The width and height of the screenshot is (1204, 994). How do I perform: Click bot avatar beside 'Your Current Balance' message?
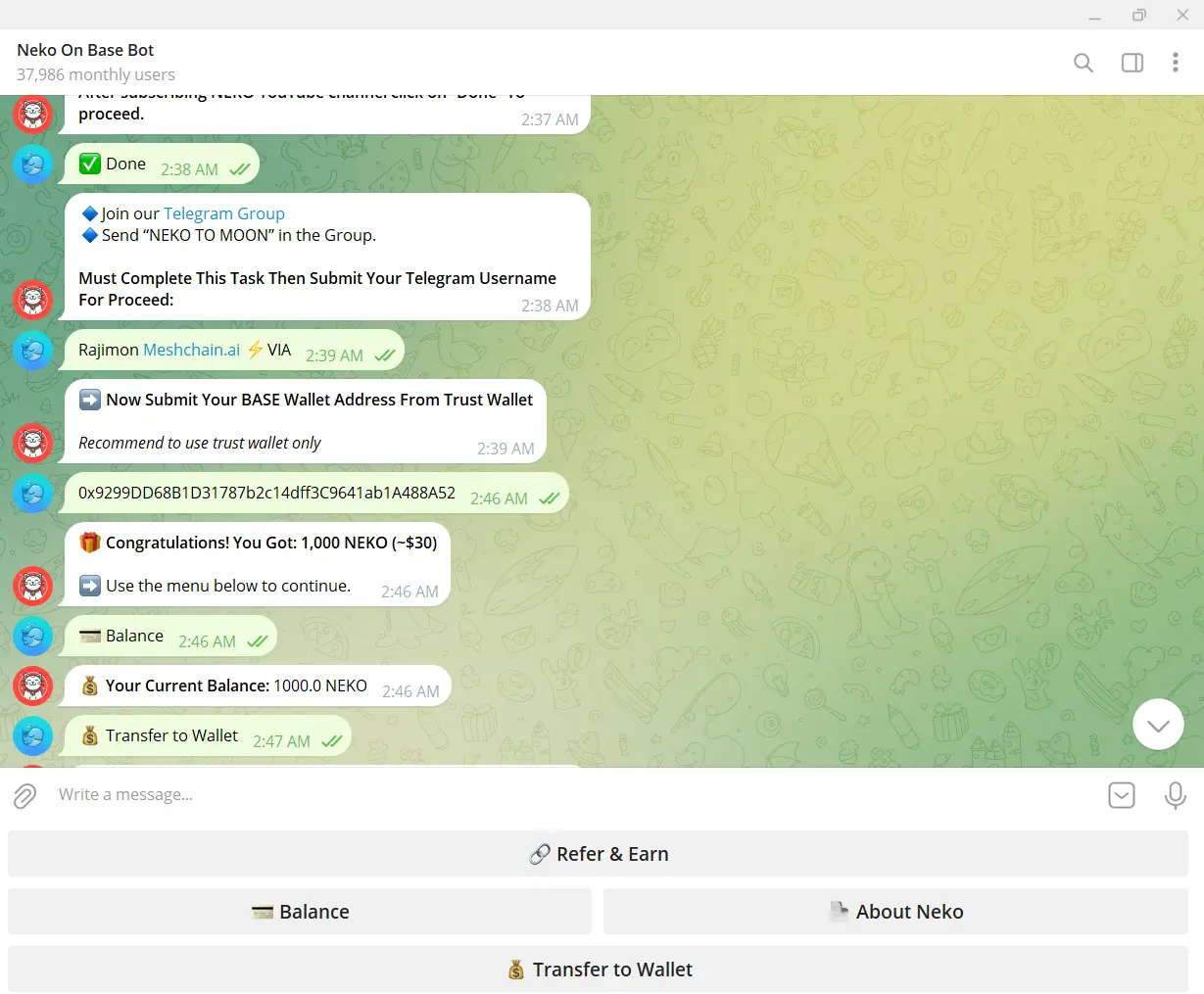(32, 686)
